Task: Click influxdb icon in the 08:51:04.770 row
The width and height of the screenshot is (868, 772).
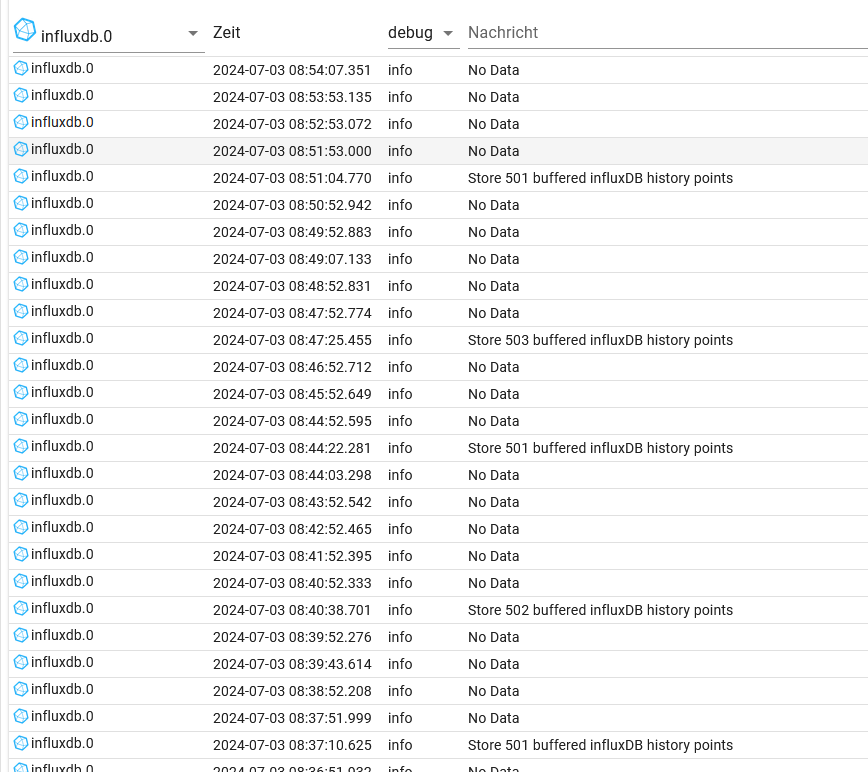Action: click(21, 177)
